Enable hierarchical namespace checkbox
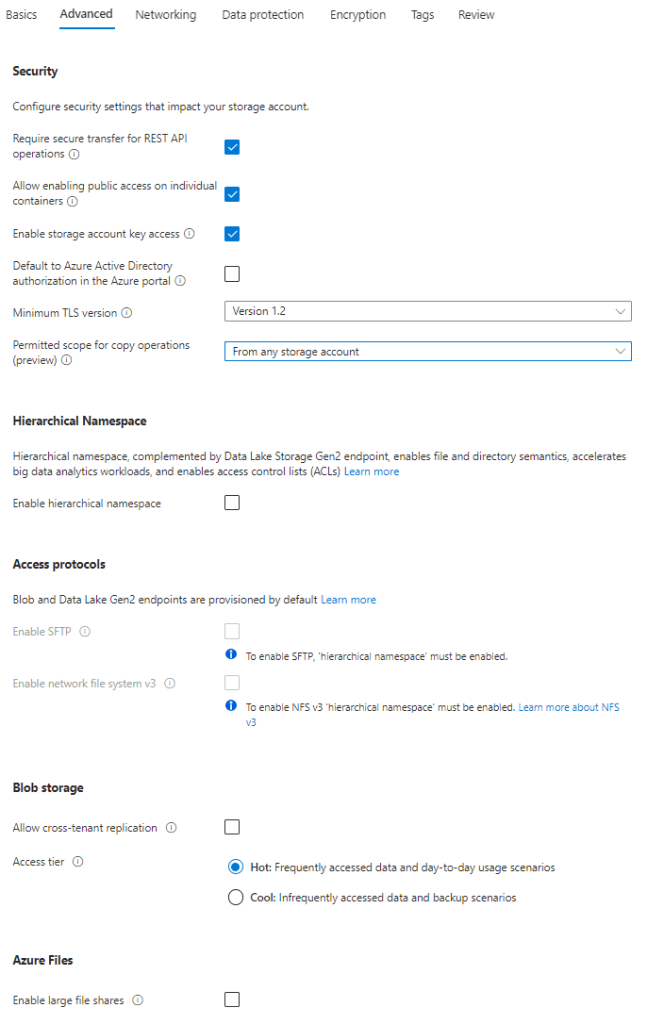Image resolution: width=664 pixels, height=1024 pixels. [x=232, y=503]
